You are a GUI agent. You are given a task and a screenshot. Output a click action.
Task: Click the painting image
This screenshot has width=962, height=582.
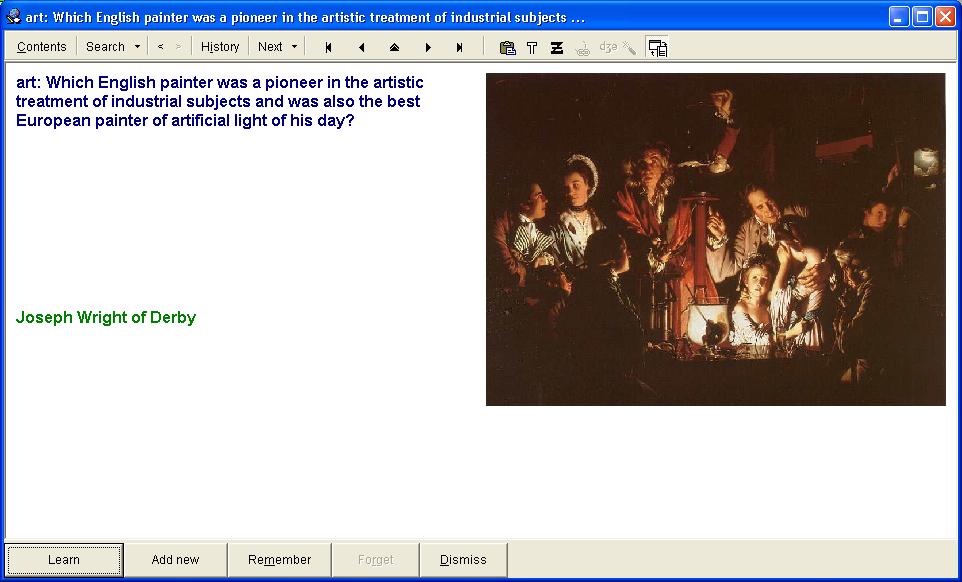click(x=715, y=239)
